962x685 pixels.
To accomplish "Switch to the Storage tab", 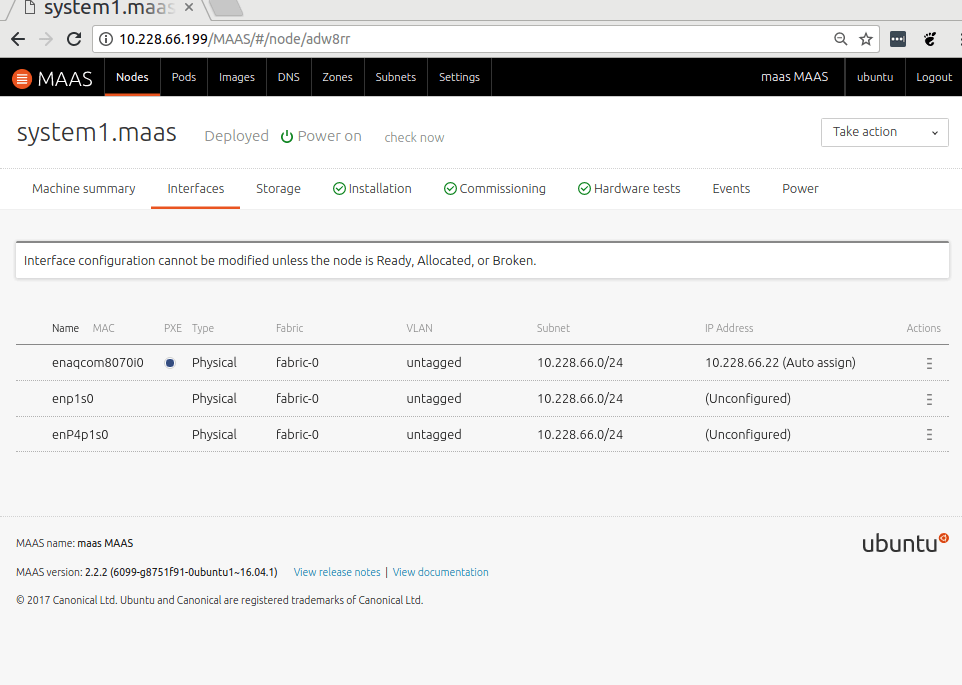I will tap(279, 189).
